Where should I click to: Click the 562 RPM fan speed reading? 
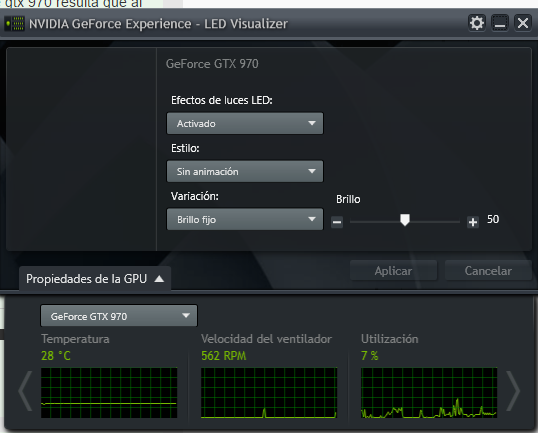[223, 356]
